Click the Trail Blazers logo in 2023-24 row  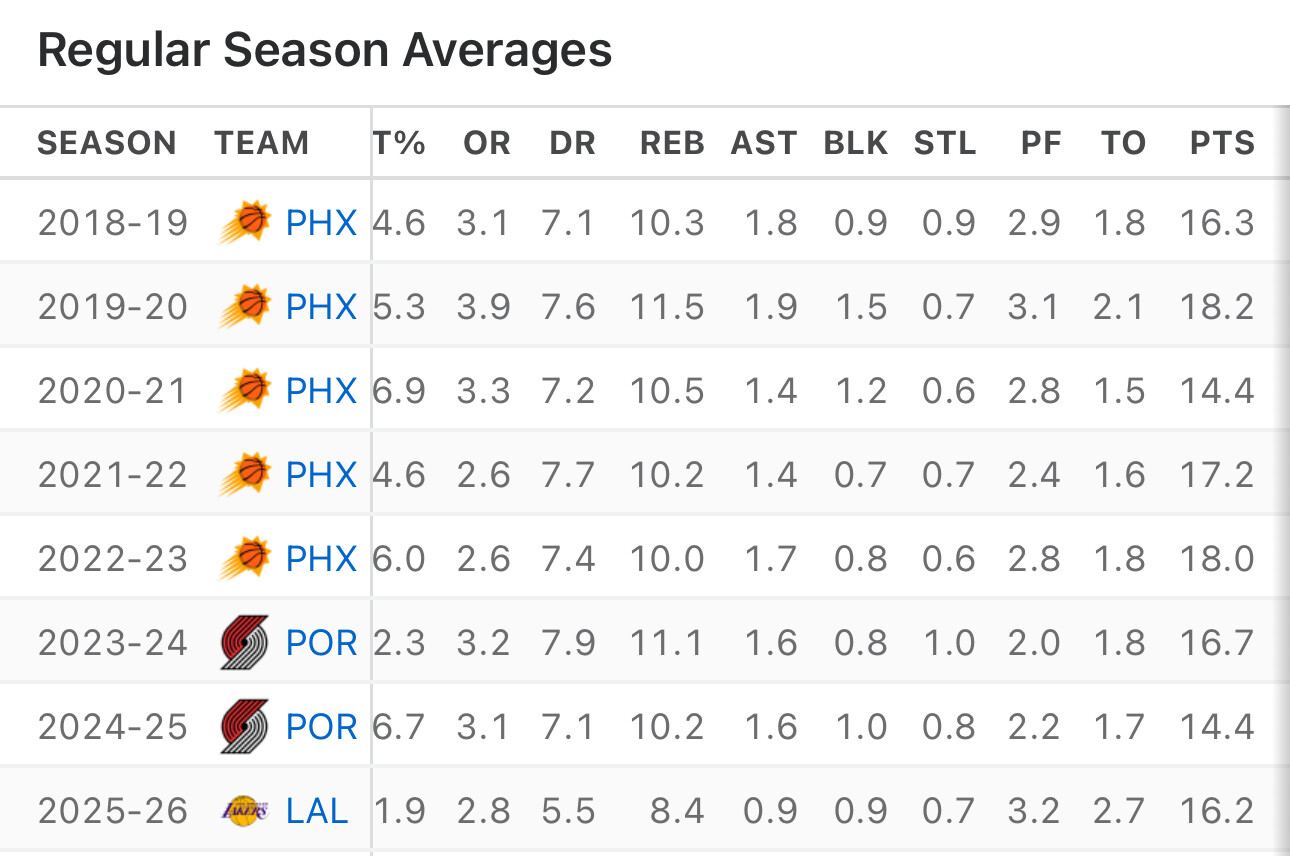pos(245,642)
